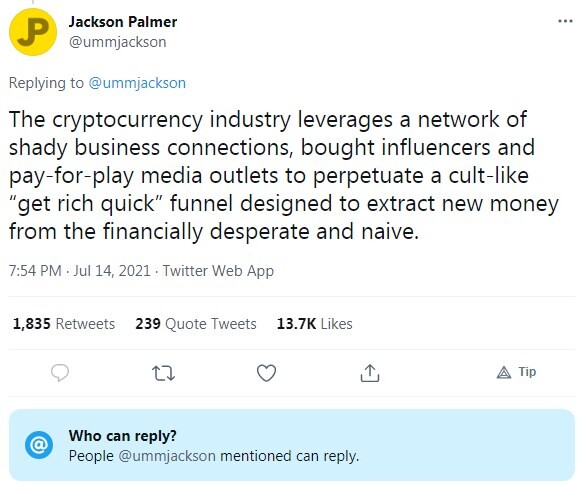Open @ummjackson link in Replying to

coord(137,83)
